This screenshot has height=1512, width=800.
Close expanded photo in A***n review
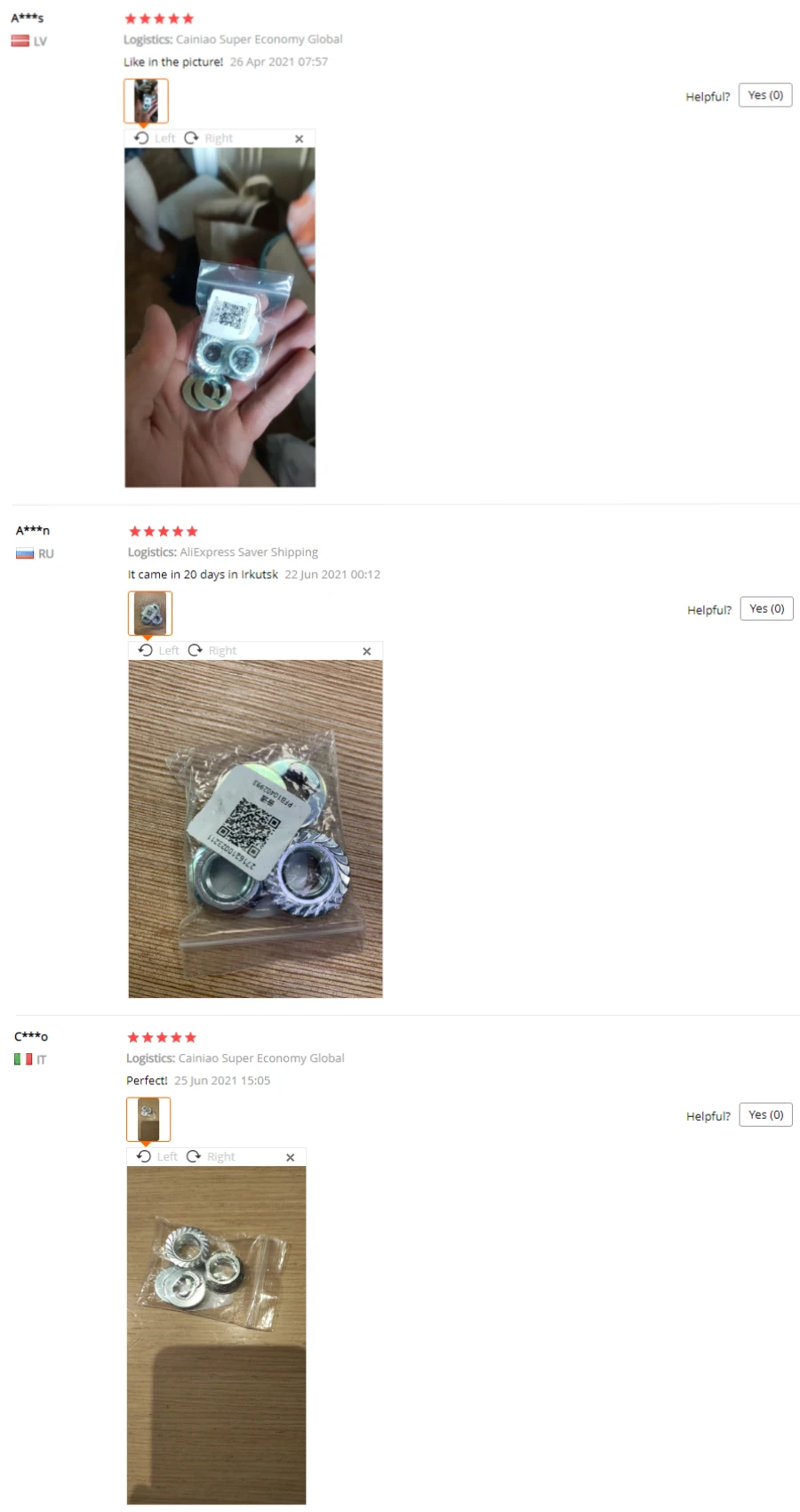[366, 651]
